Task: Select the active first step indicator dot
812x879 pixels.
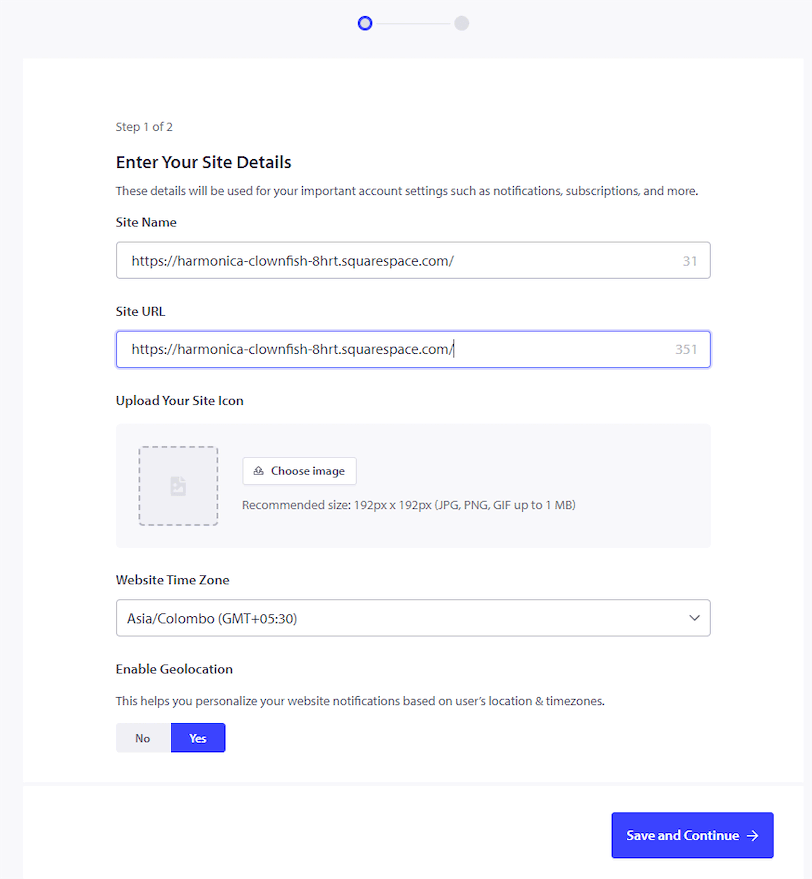Action: [364, 22]
